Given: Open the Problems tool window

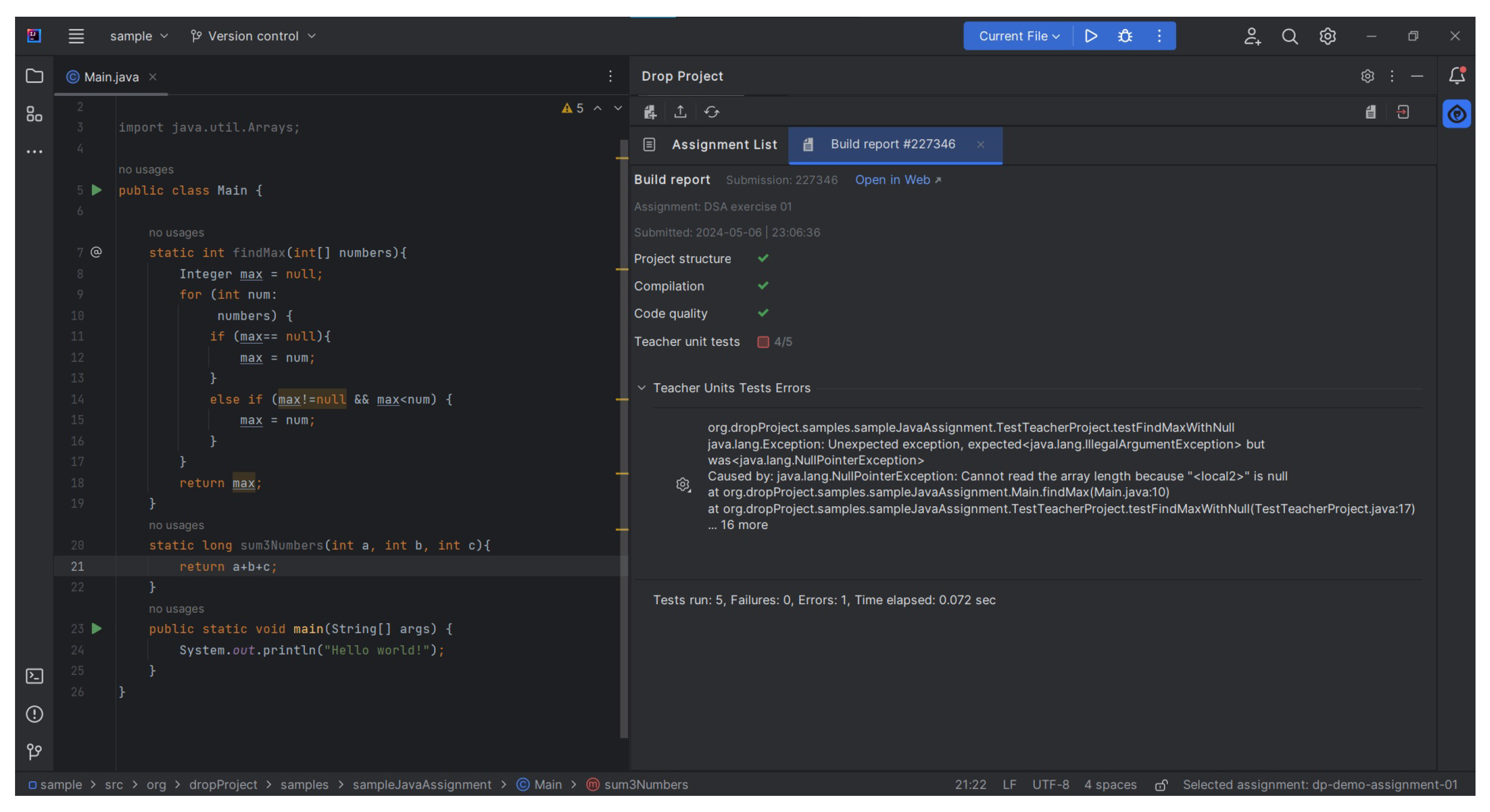Looking at the screenshot, I should (x=34, y=715).
